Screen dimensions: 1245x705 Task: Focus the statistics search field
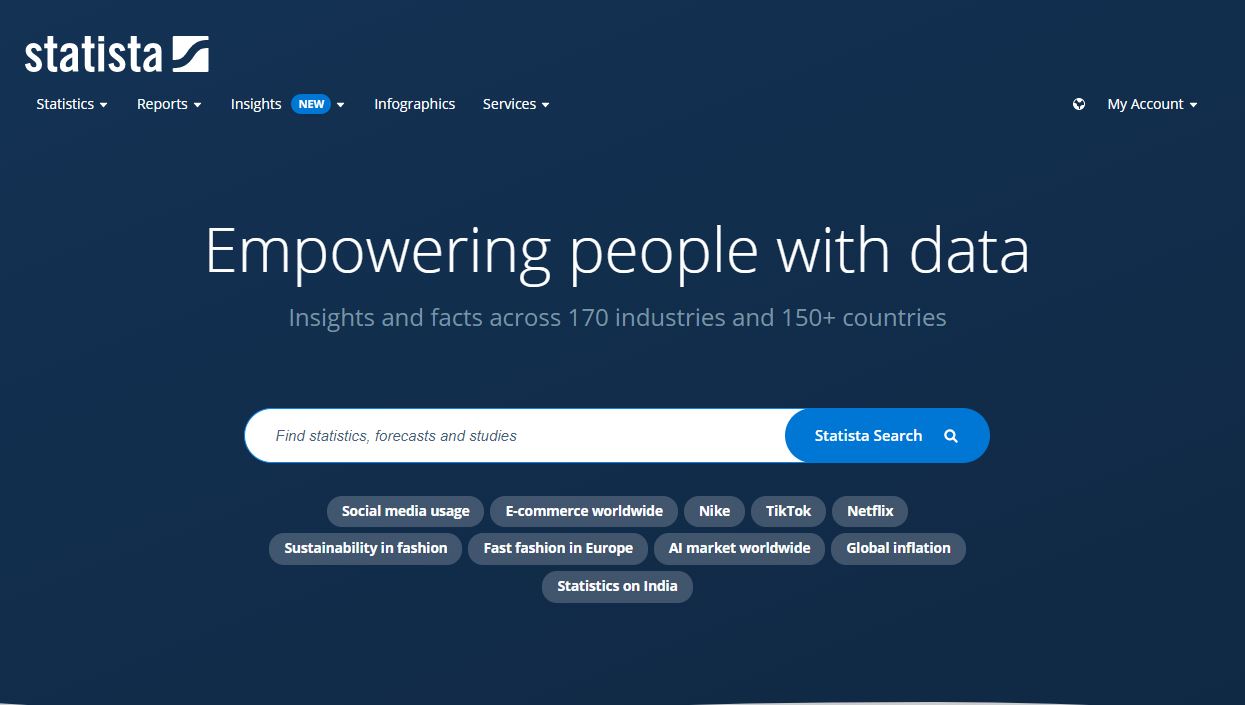[515, 436]
